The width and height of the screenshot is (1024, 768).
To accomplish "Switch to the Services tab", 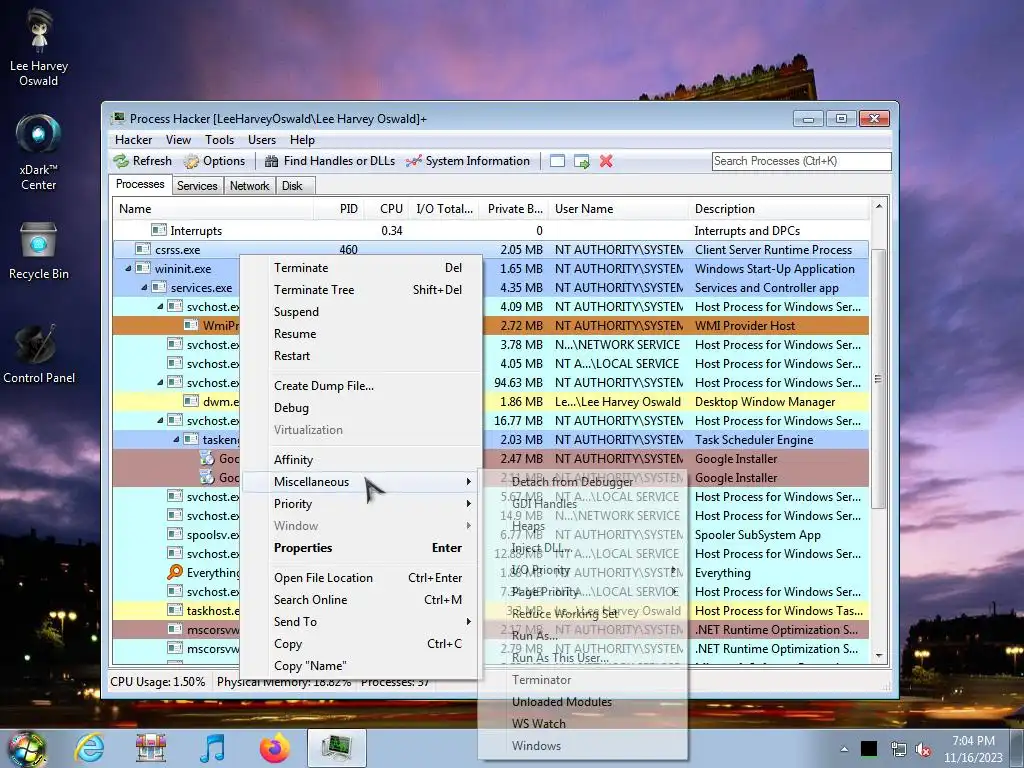I will pyautogui.click(x=197, y=186).
